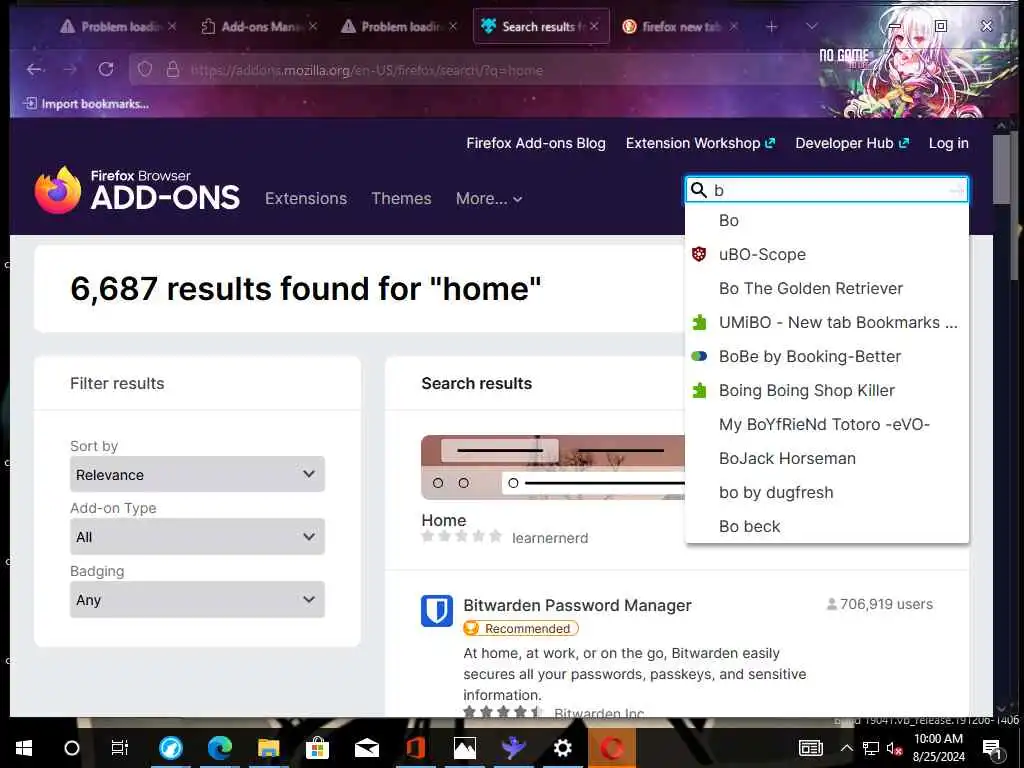The width and height of the screenshot is (1024, 768).
Task: Click the Import bookmarks... button
Action: coord(86,104)
